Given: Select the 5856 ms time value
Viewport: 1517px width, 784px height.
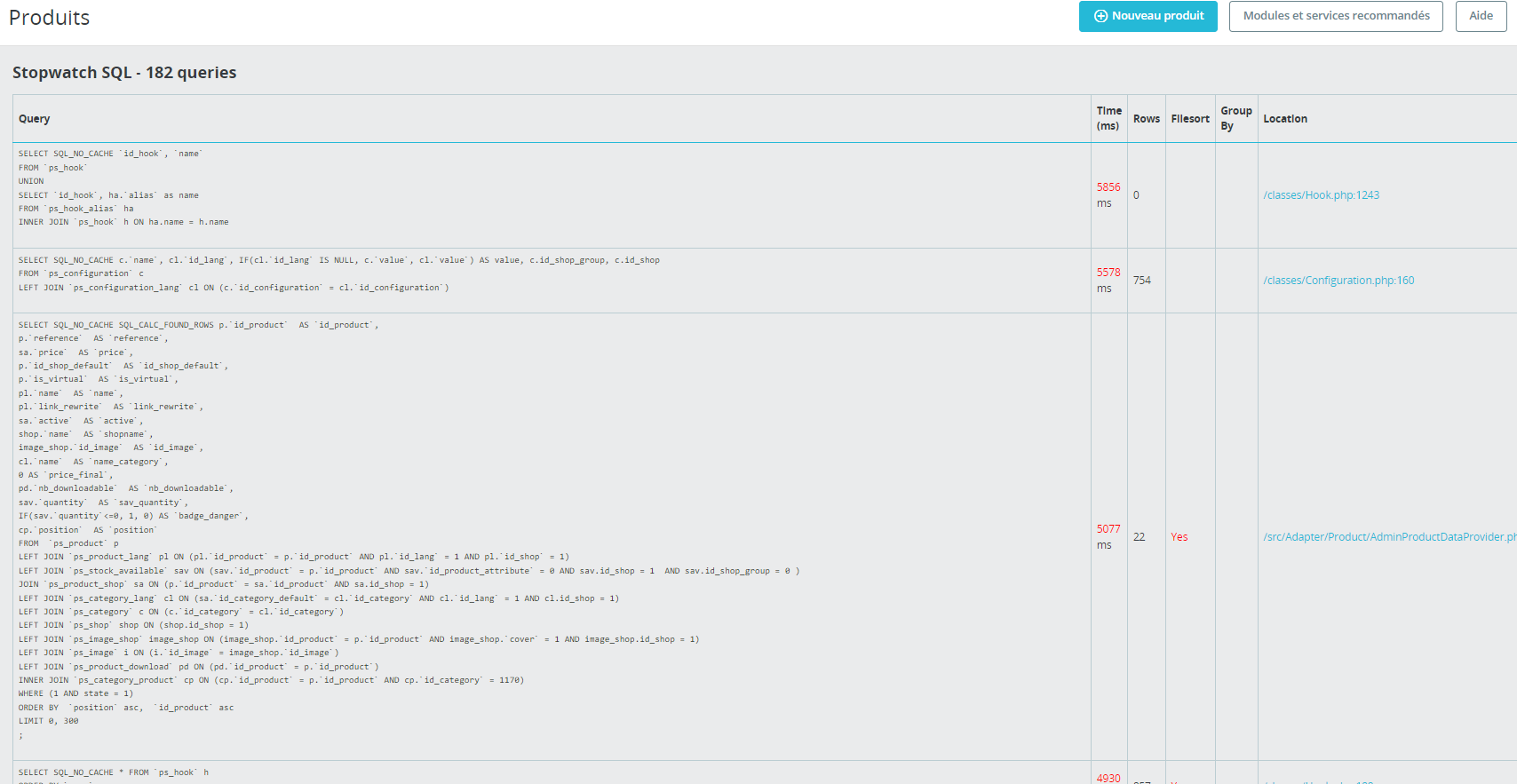Looking at the screenshot, I should pos(1108,195).
